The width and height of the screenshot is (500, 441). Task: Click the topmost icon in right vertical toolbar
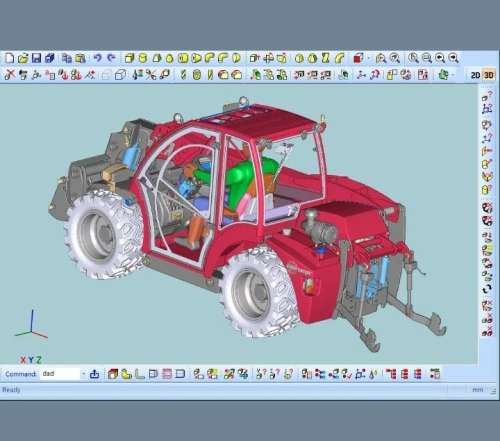[487, 97]
